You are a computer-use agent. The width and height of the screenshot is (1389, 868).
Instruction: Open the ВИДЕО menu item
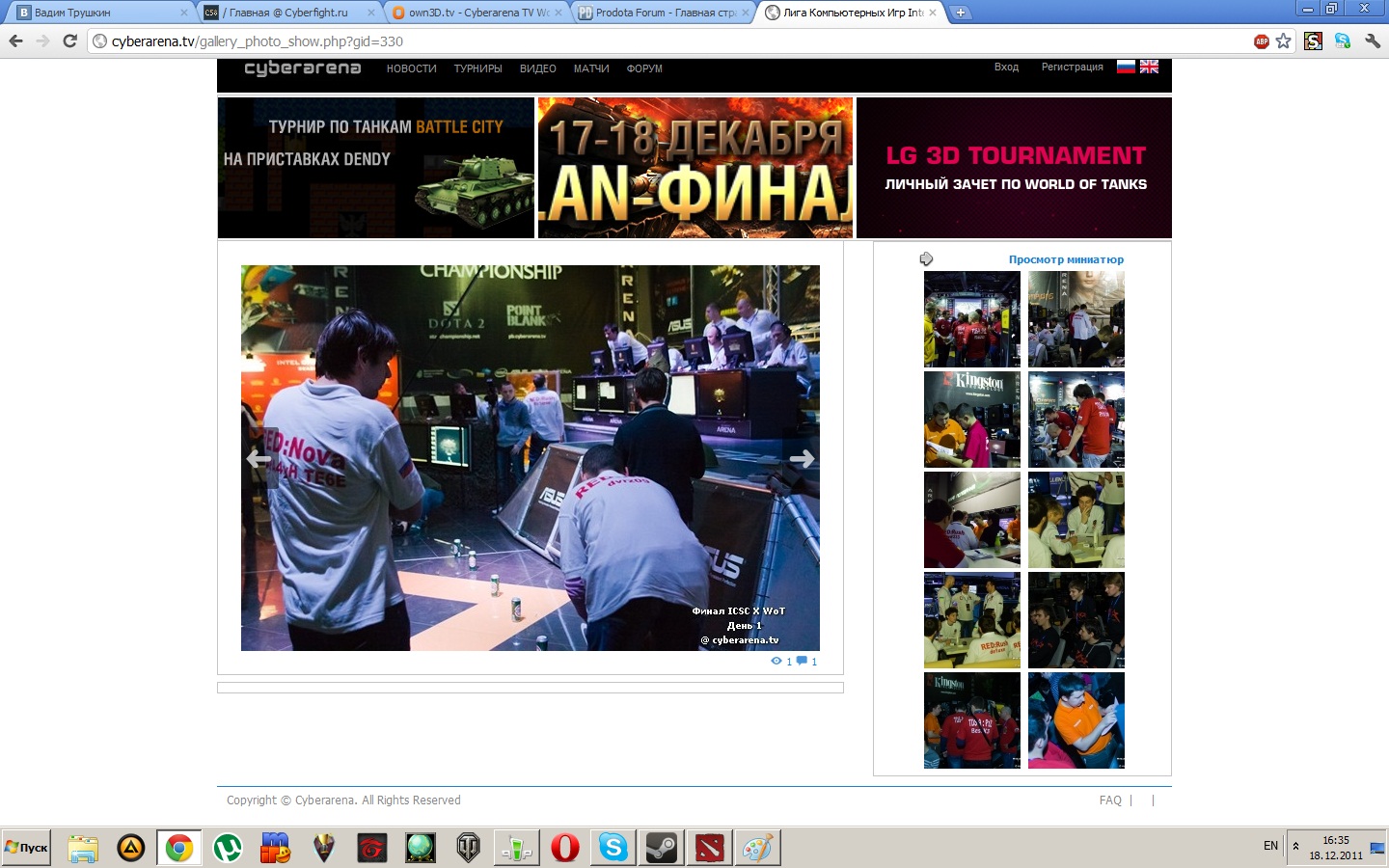[x=538, y=68]
